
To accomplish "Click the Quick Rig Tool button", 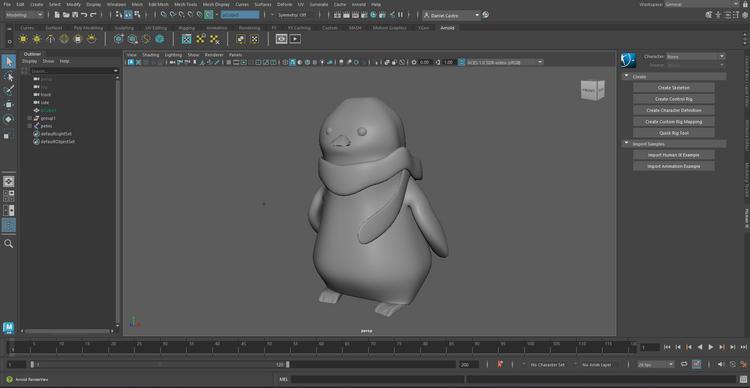I will tap(673, 133).
